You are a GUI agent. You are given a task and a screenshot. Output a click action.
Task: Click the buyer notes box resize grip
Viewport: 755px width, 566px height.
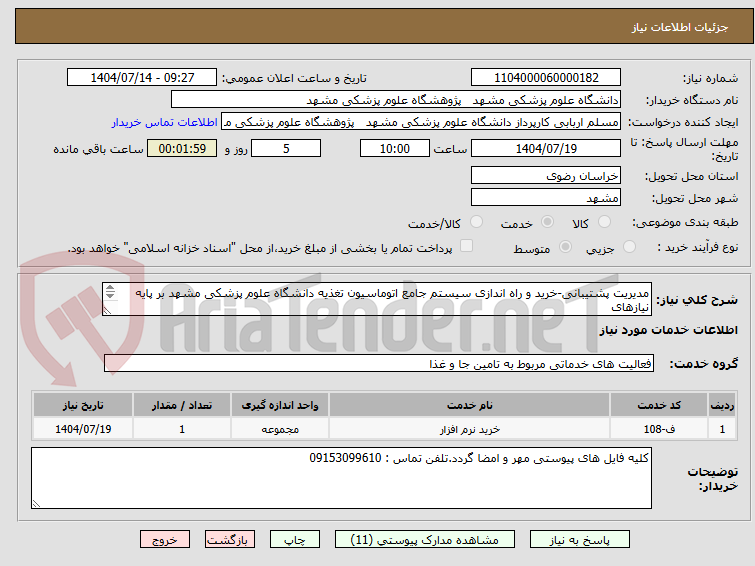[x=36, y=504]
